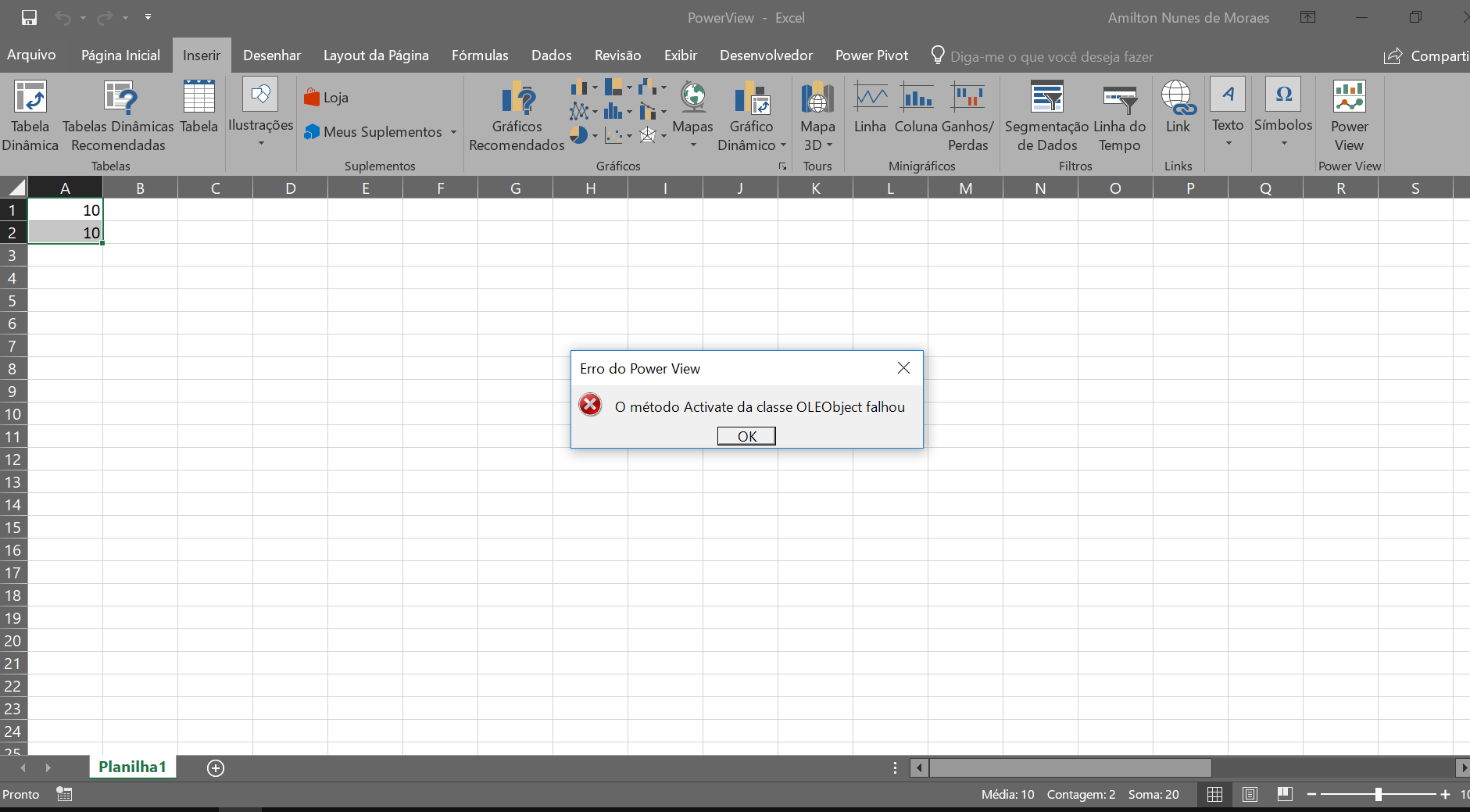
Task: Click the Undo arrow icon
Action: coord(63,17)
